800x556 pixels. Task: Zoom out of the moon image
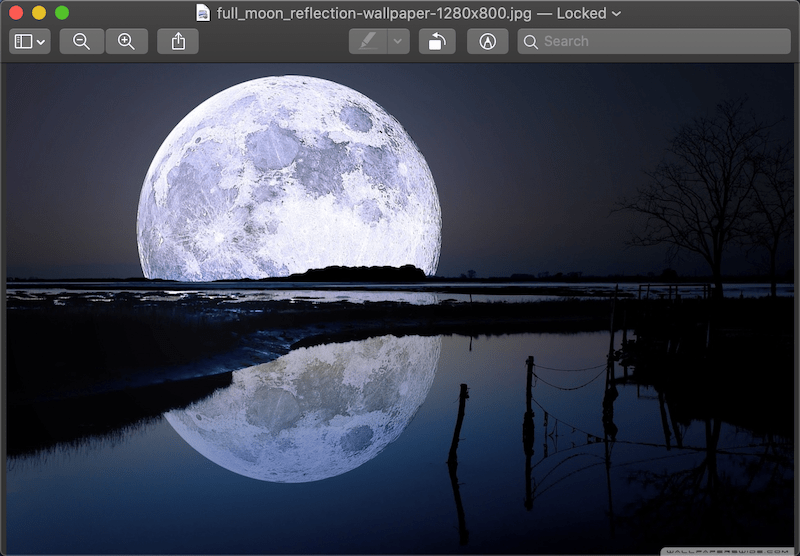tap(81, 41)
